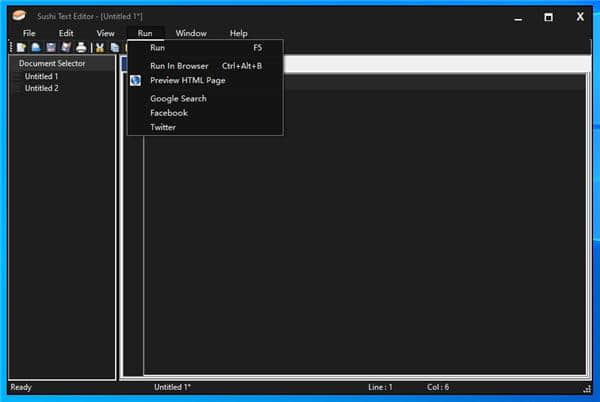Viewport: 600px width, 402px height.
Task: Click the Print toolbar icon
Action: coord(81,48)
